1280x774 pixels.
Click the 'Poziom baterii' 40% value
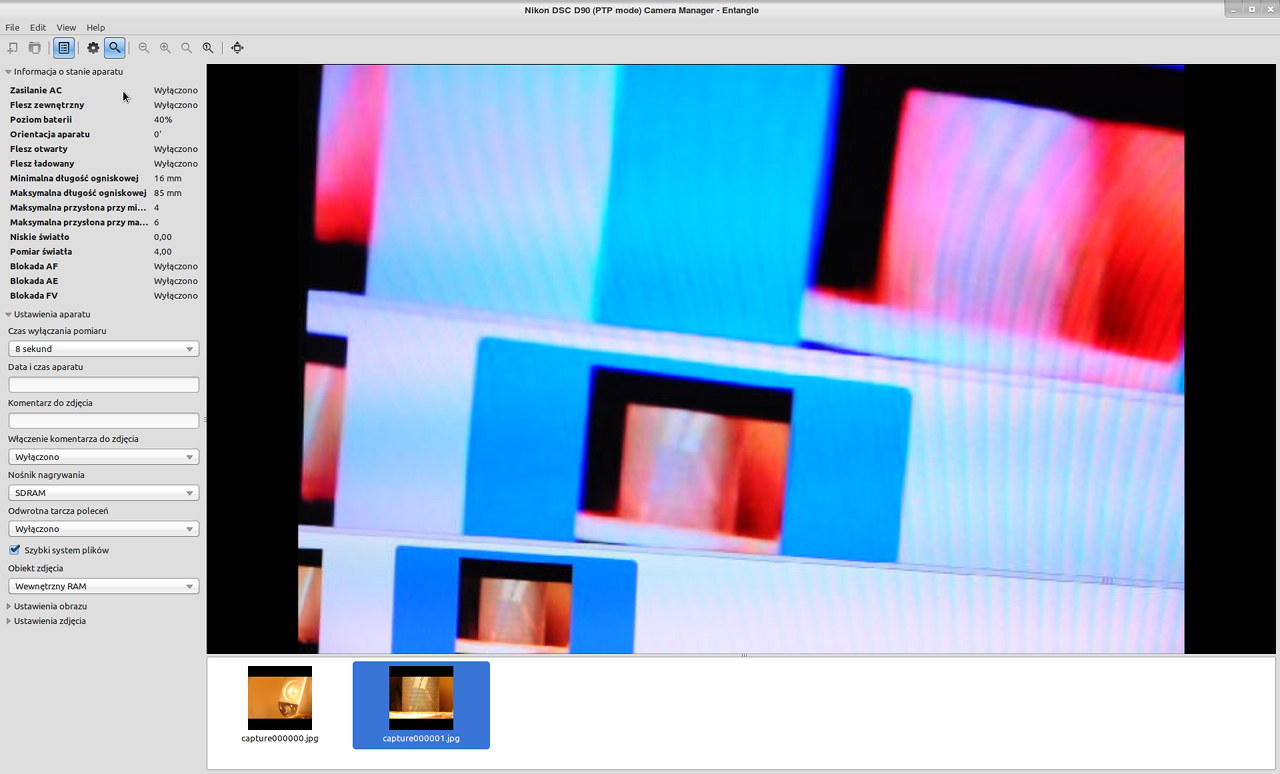163,120
